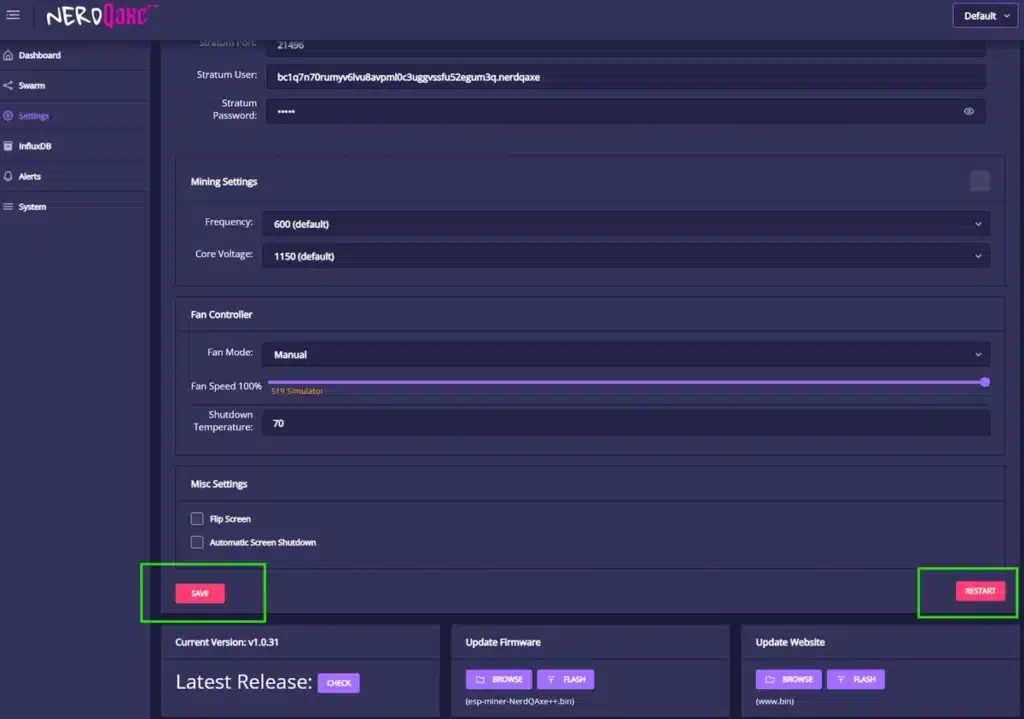Open the Fan Mode dropdown
1024x719 pixels.
(625, 354)
